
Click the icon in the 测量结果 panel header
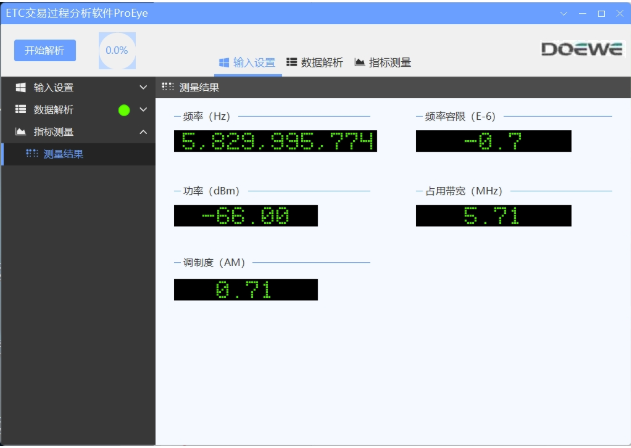(167, 88)
